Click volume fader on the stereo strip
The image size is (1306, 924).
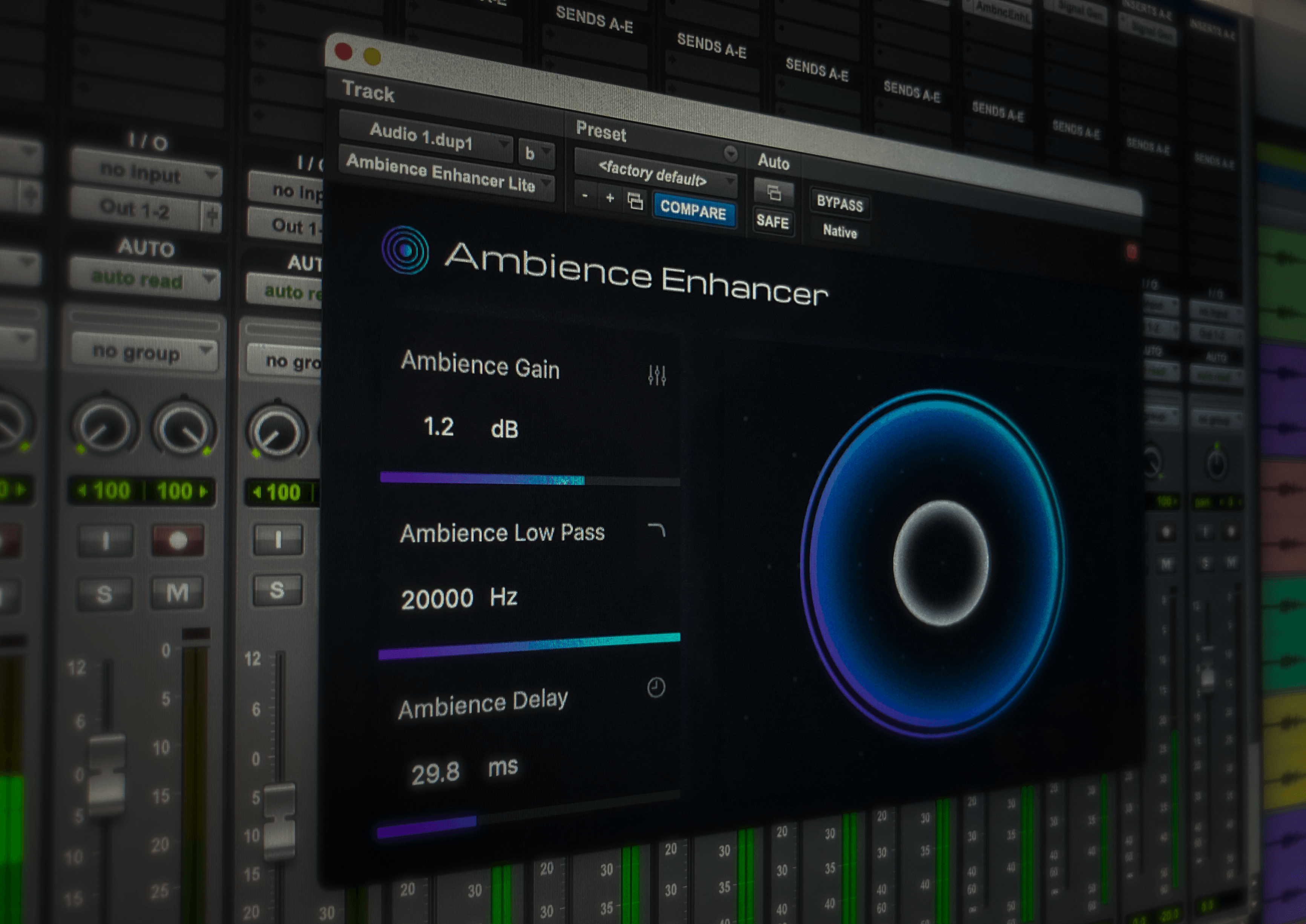pyautogui.click(x=107, y=775)
